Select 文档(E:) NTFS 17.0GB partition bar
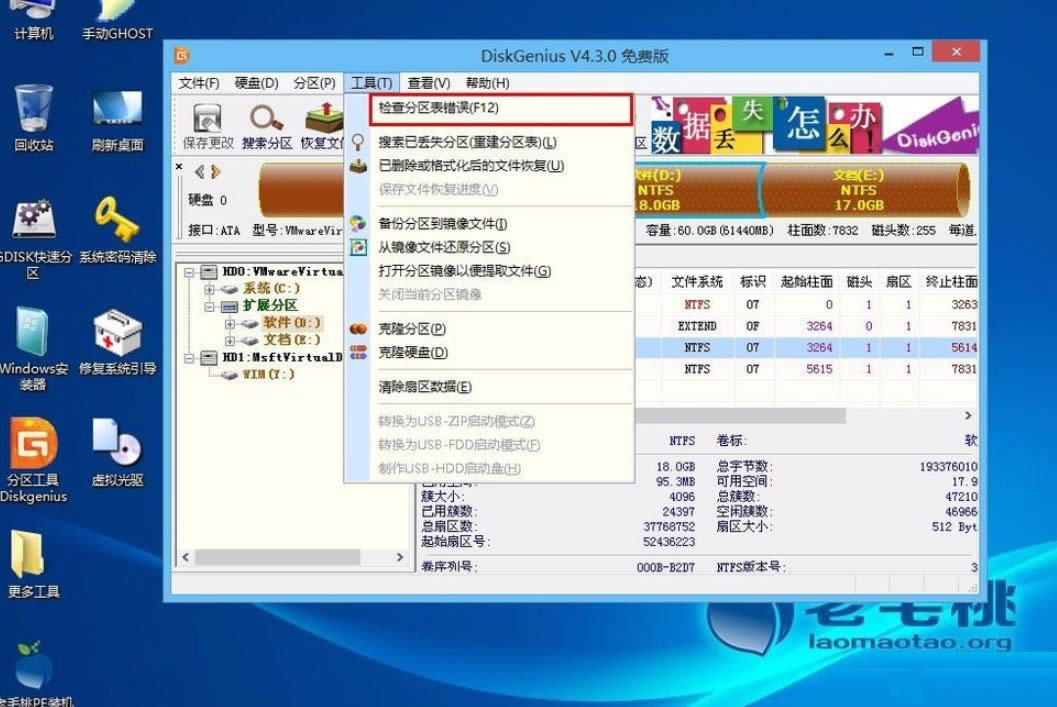Image resolution: width=1057 pixels, height=707 pixels. pos(864,189)
